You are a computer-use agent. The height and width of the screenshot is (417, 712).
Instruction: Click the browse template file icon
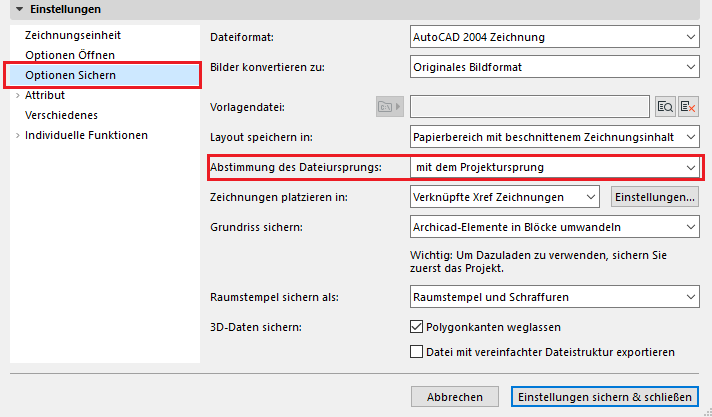pyautogui.click(x=665, y=106)
